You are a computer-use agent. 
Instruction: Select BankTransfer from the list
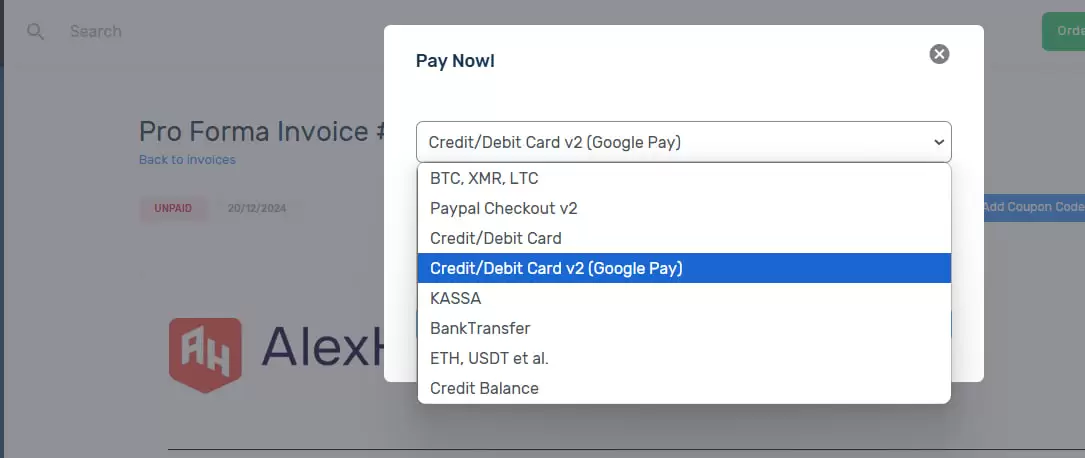click(x=684, y=328)
